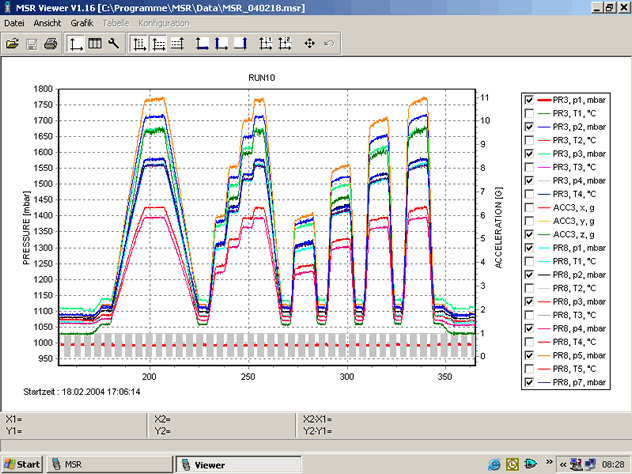This screenshot has height=474, width=632.
Task: Open the Datei menu
Action: click(15, 22)
